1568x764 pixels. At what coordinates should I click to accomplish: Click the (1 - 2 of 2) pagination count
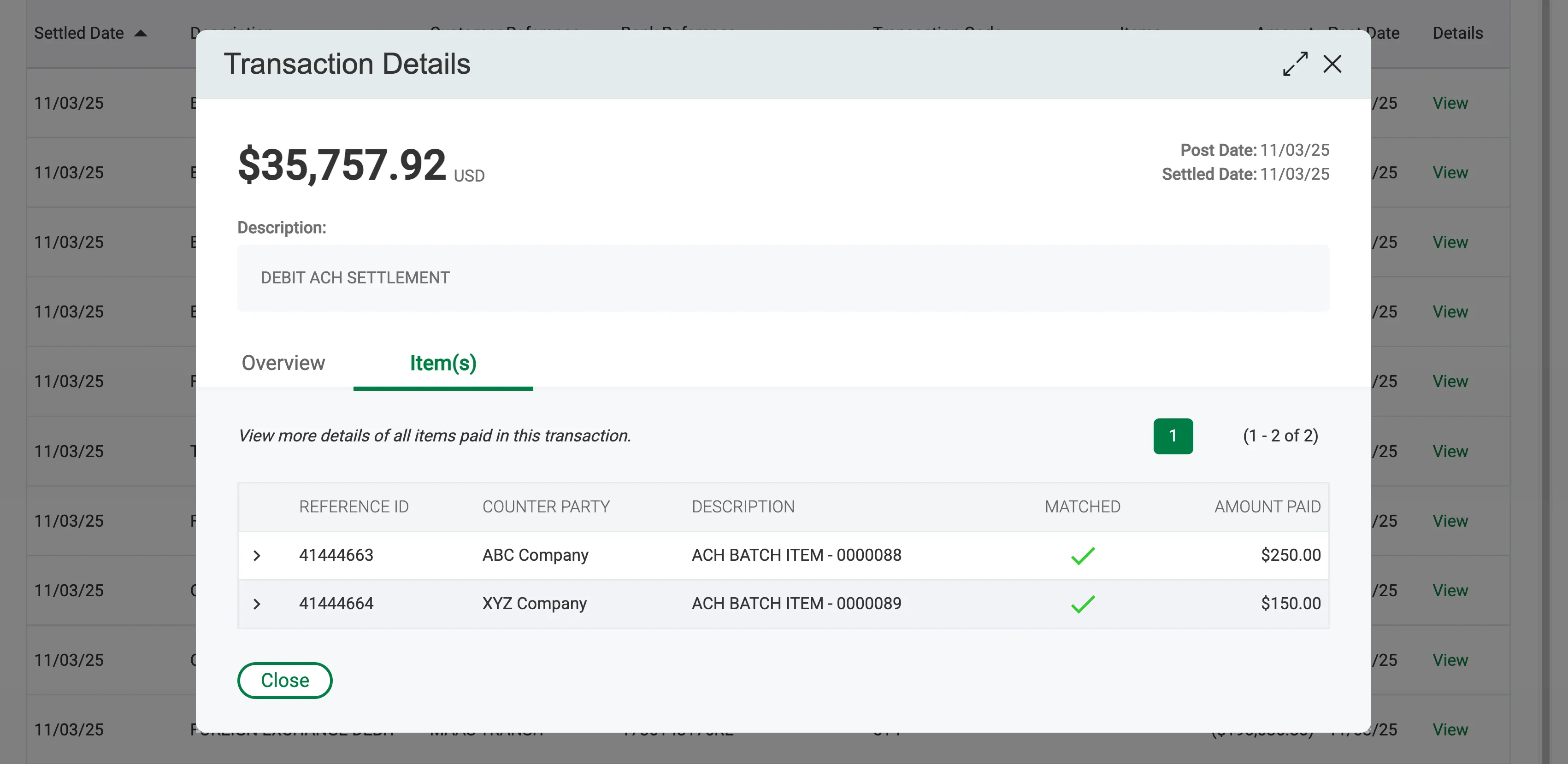click(1280, 436)
